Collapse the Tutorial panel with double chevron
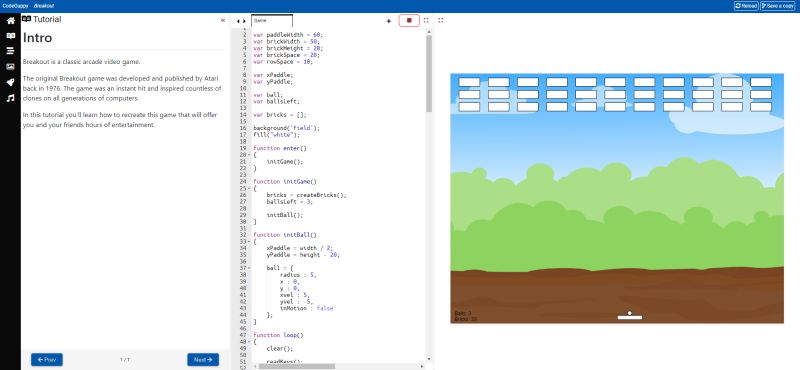 (x=223, y=20)
